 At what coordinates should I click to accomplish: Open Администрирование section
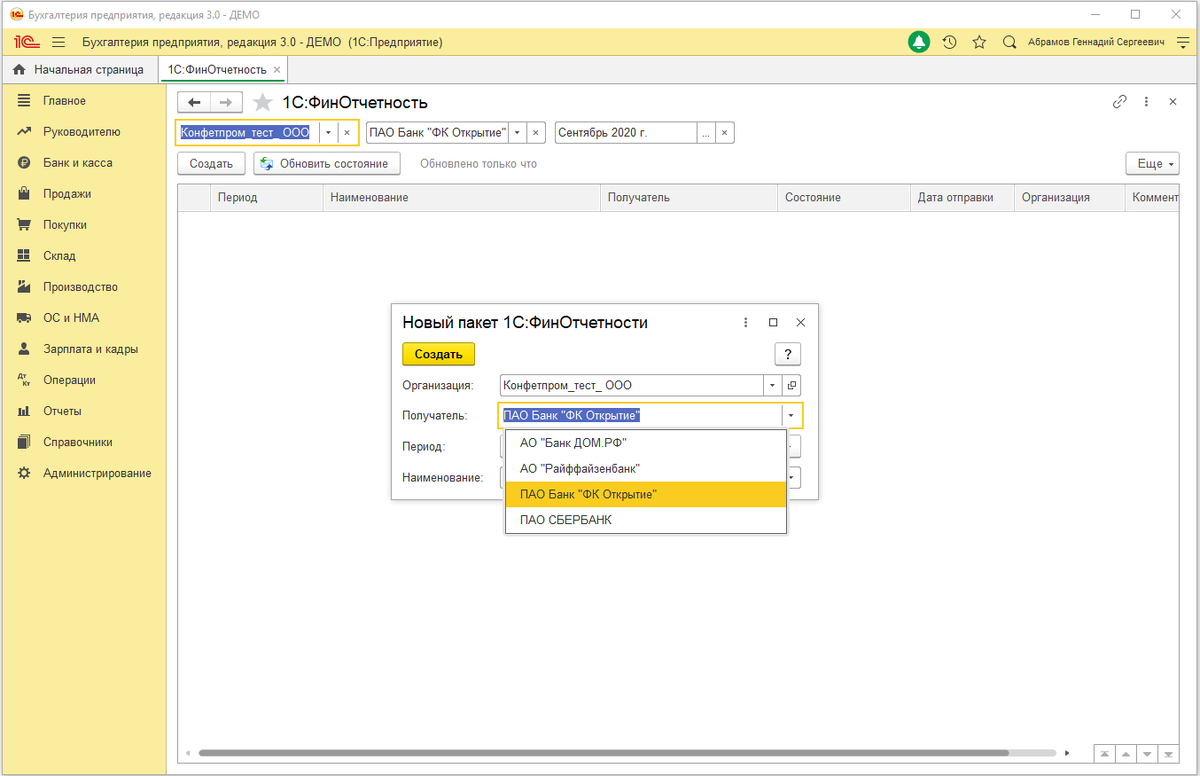(83, 473)
